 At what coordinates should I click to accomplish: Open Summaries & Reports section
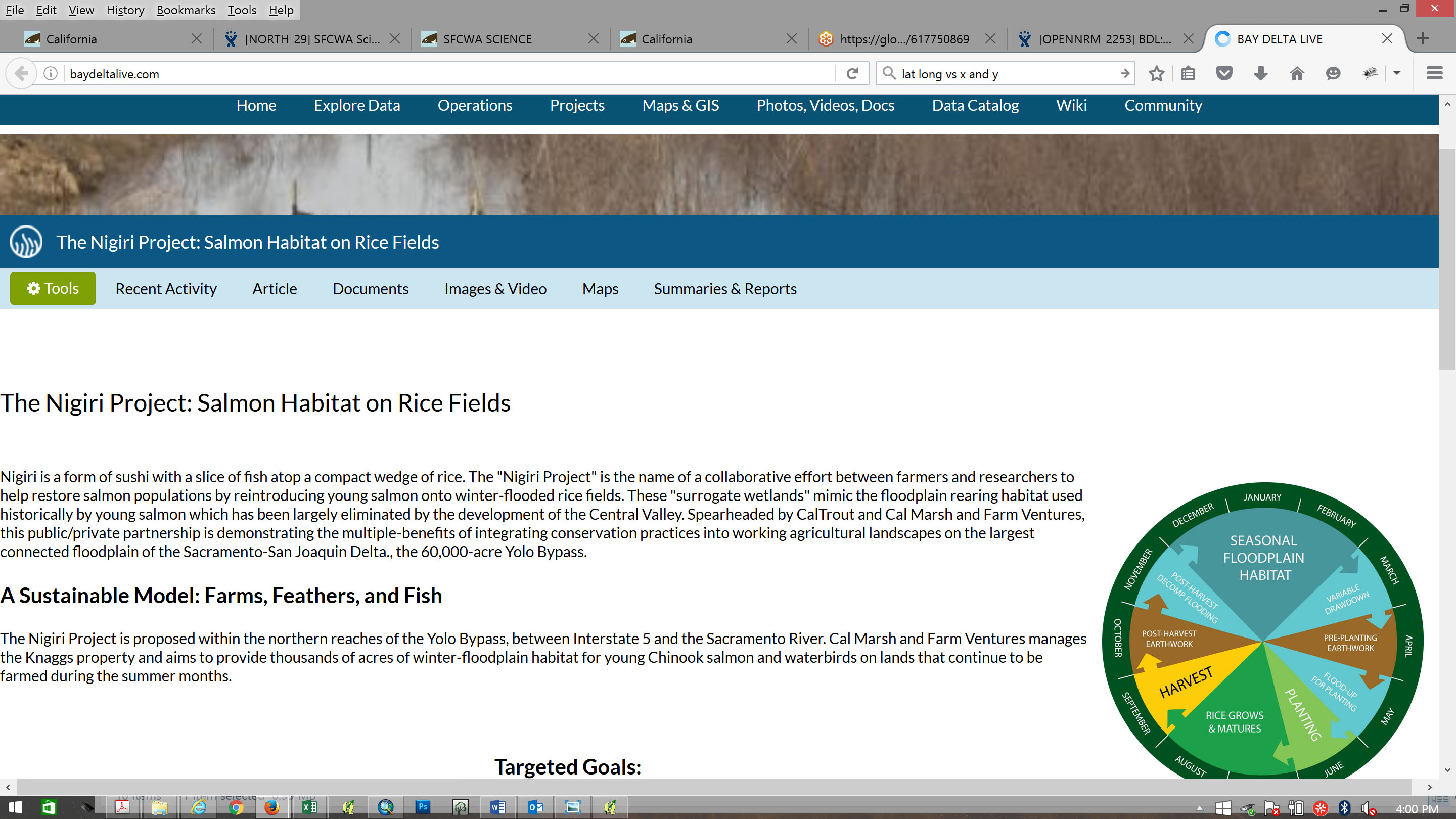[725, 288]
